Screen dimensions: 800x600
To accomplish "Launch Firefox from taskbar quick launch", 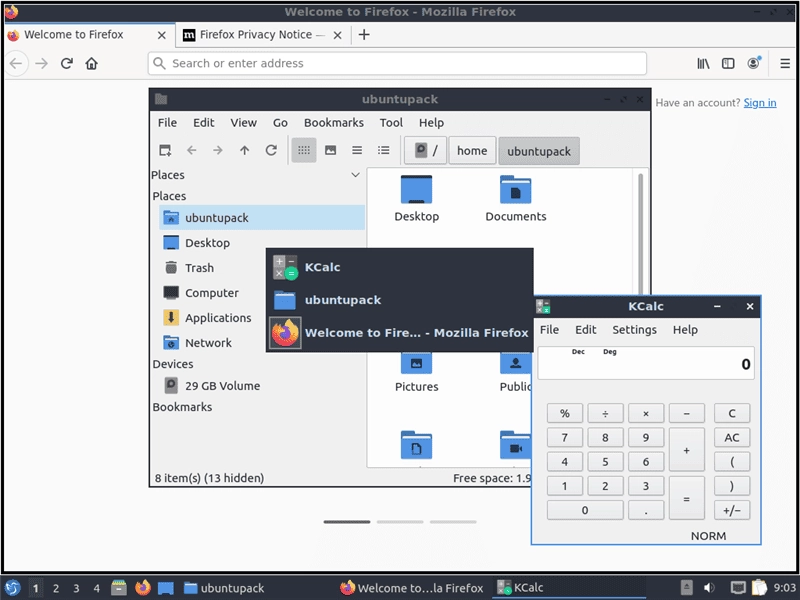I will tap(142, 588).
